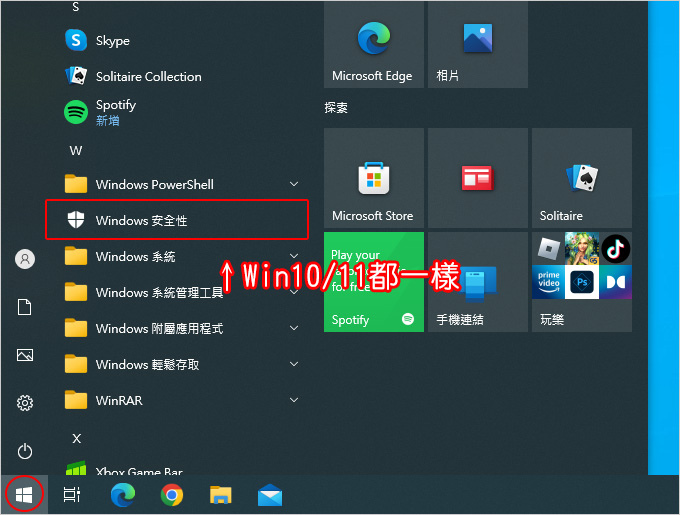Click the 手機連結 tile
The height and width of the screenshot is (515, 680).
pos(477,282)
